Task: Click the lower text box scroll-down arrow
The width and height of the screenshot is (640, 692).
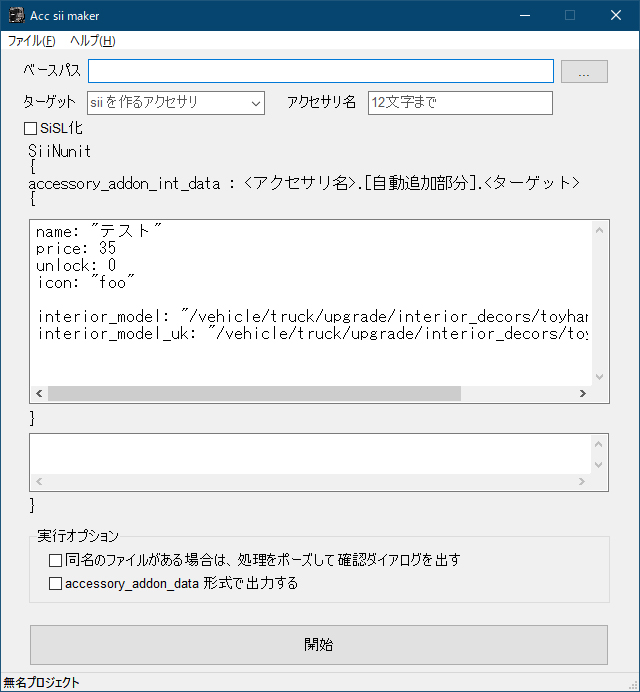Action: (599, 464)
